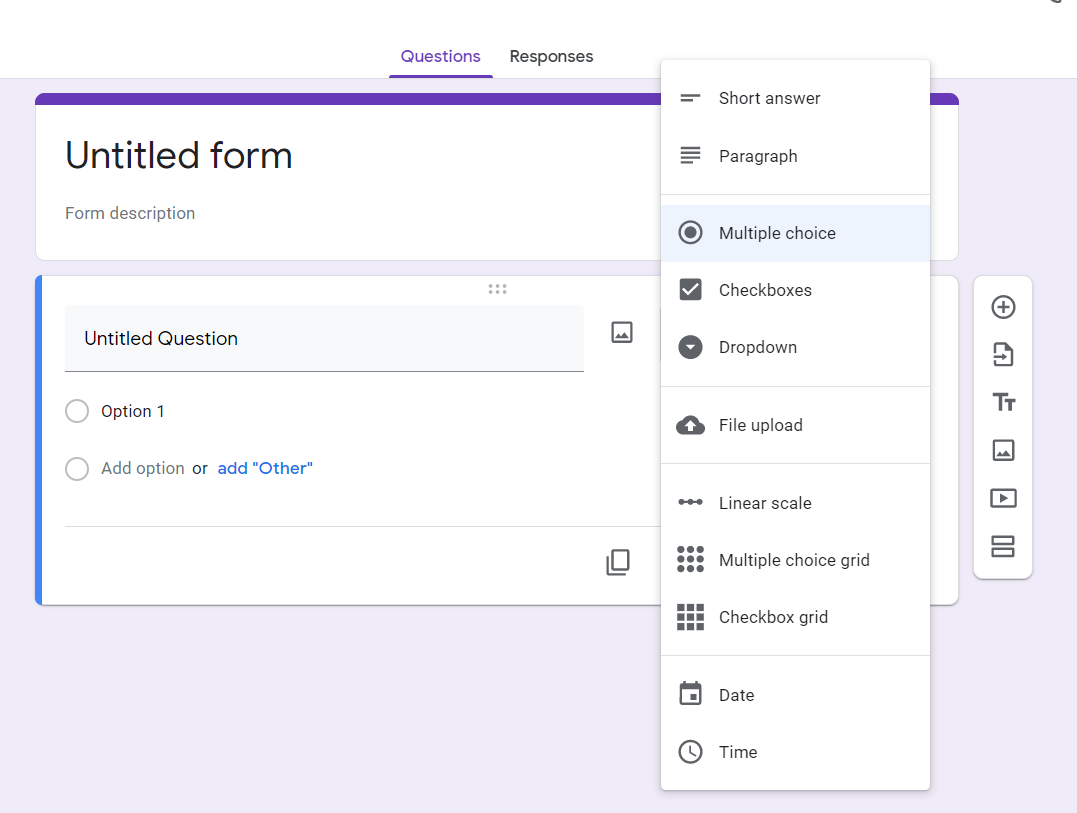Click the Add video icon

point(1003,499)
